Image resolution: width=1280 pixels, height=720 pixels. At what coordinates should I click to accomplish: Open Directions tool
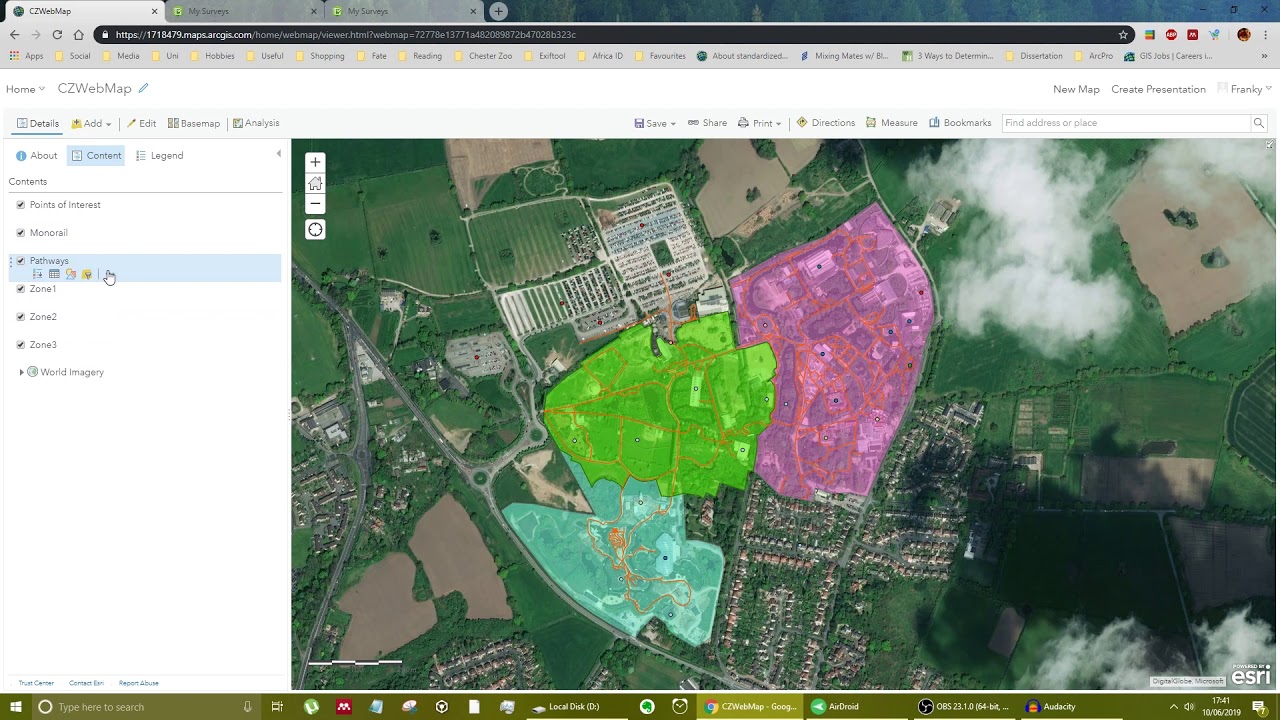click(x=825, y=123)
